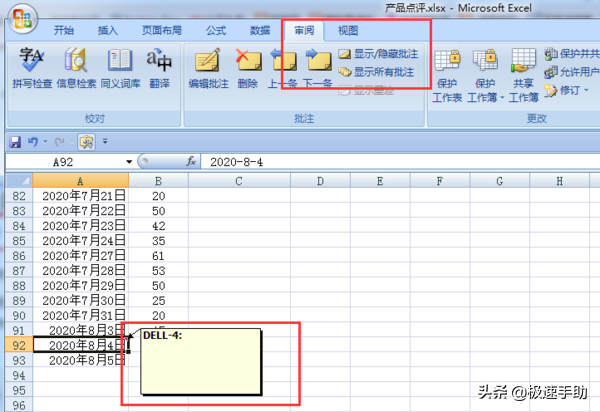Click Allow Users to Edit Ranges
Viewport: 600px width, 412px height.
point(572,72)
